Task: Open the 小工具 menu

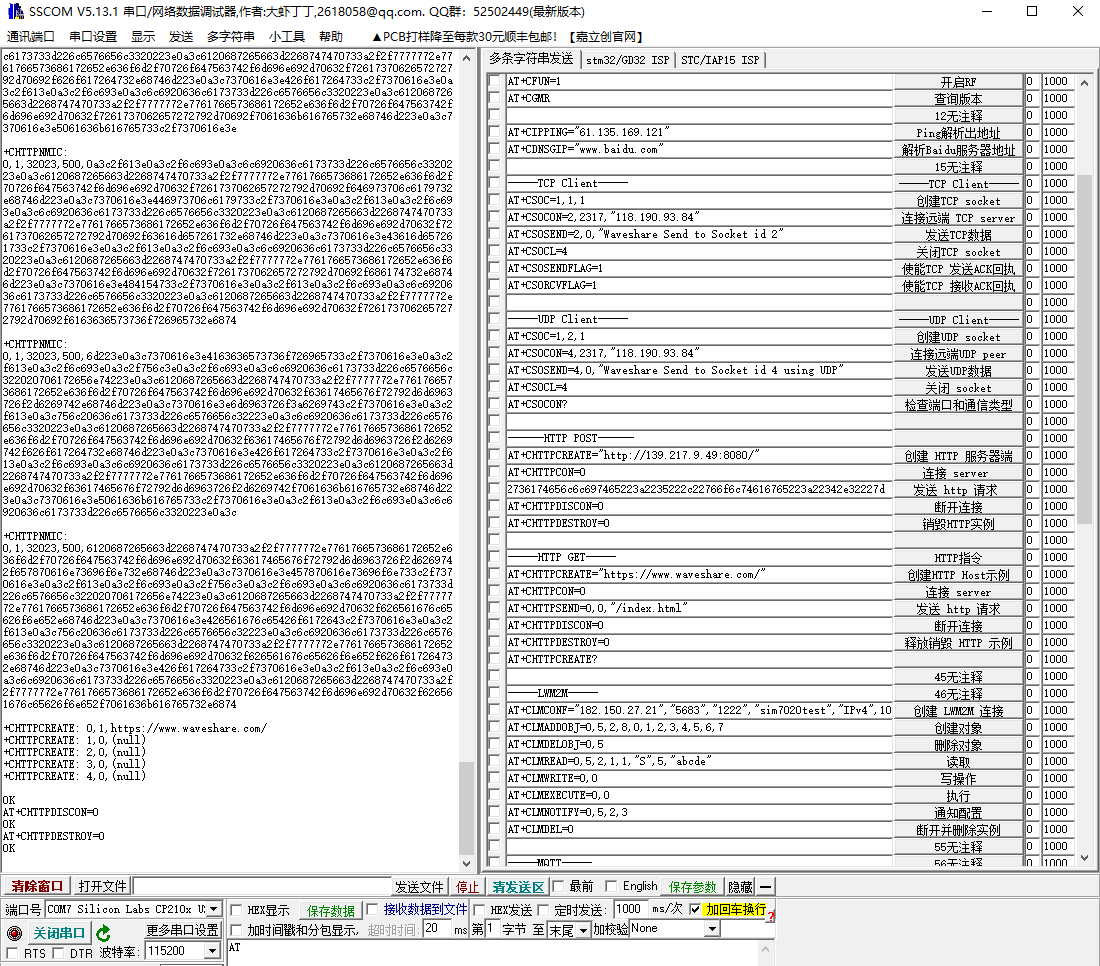Action: (286, 36)
